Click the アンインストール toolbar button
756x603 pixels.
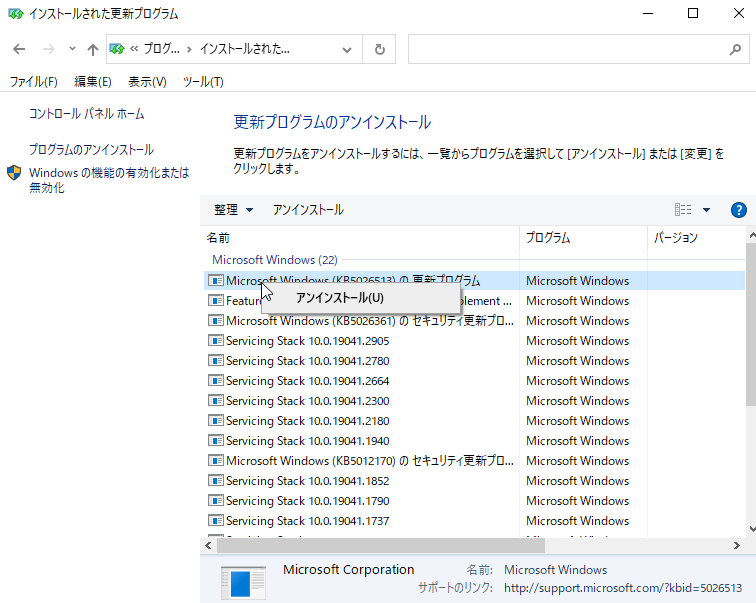pyautogui.click(x=308, y=210)
